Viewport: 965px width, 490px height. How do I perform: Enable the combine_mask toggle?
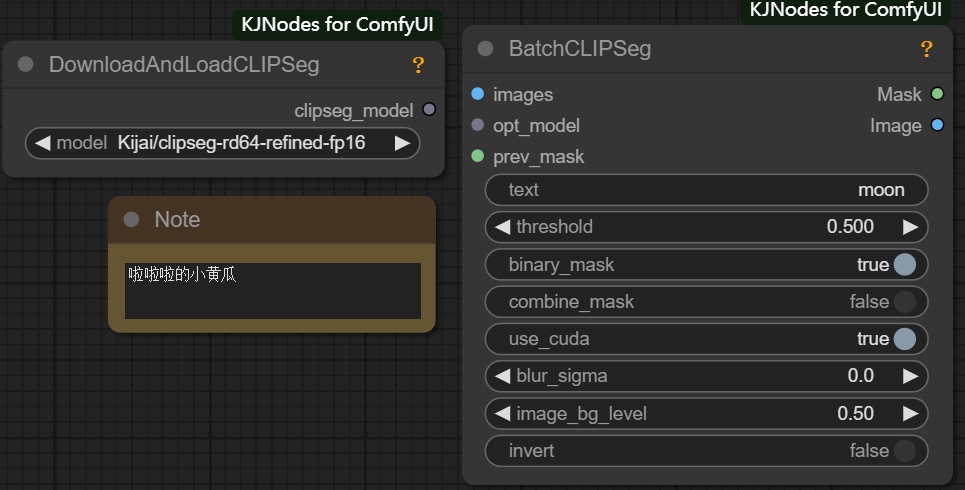904,302
